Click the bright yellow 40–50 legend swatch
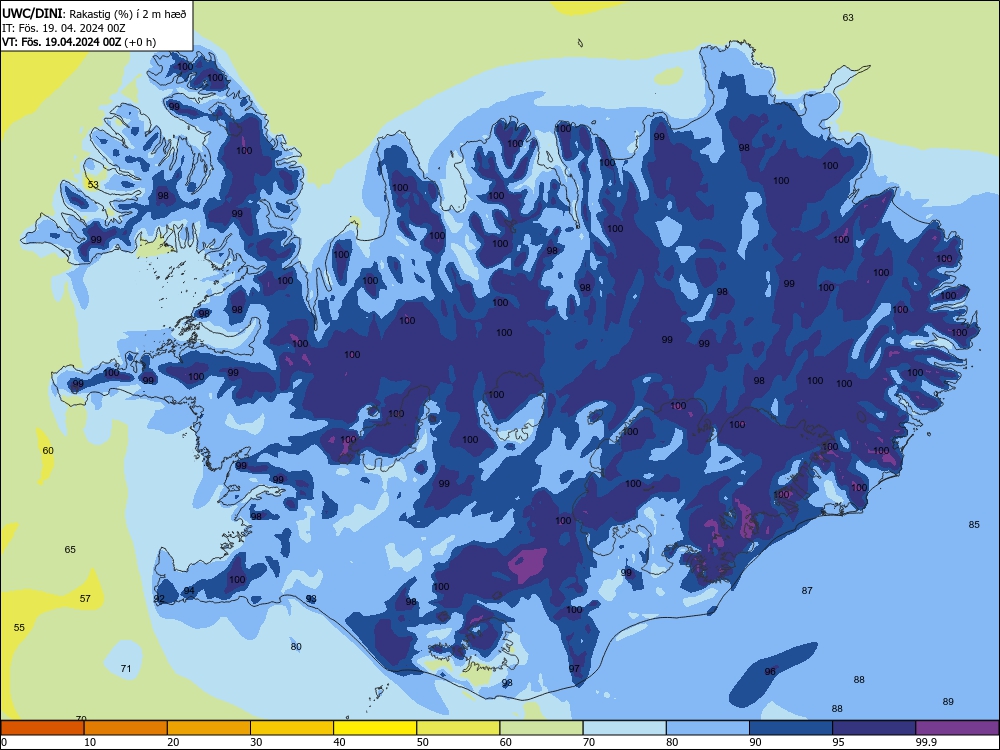Viewport: 1000px width, 750px height. (x=375, y=728)
